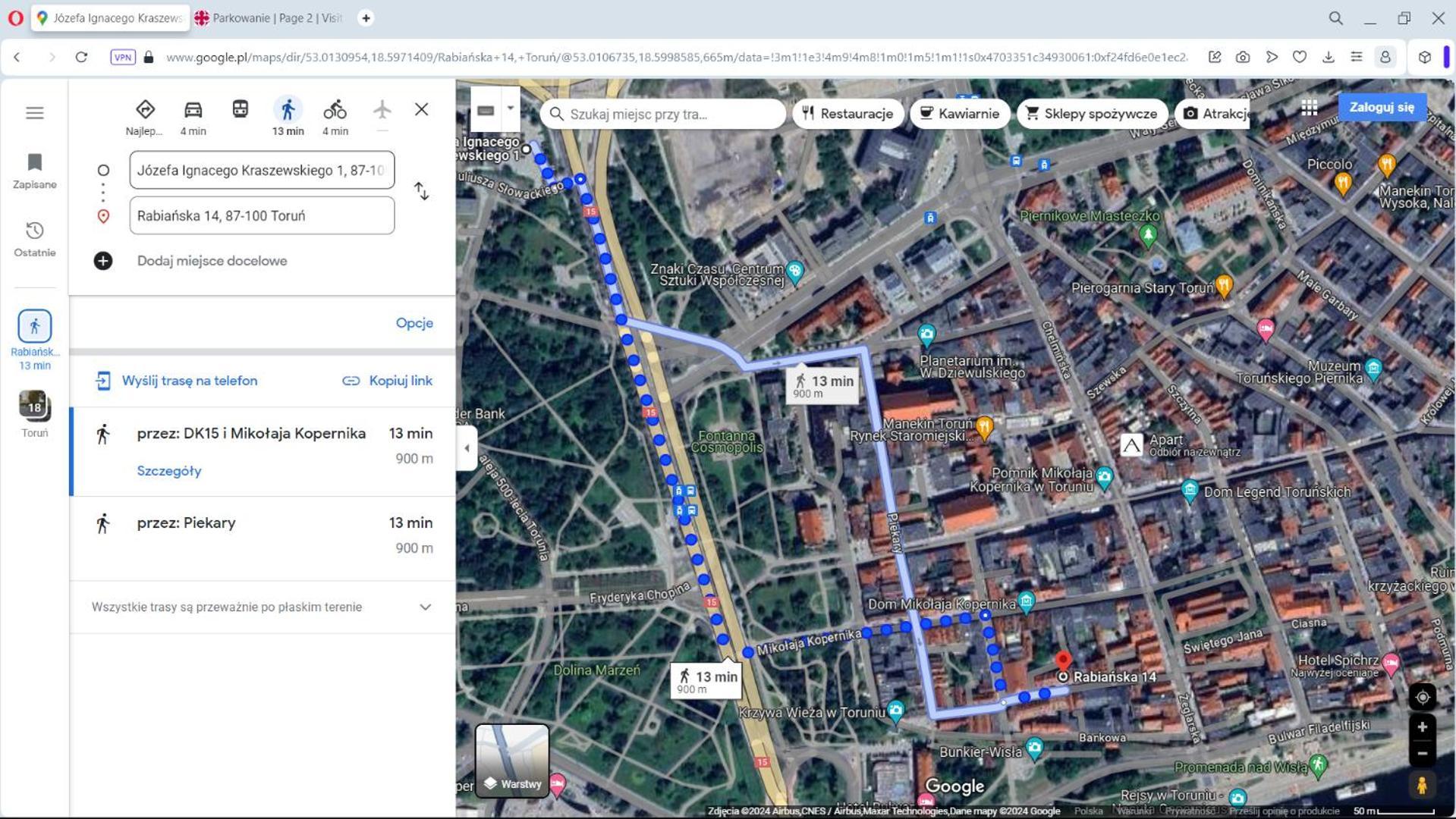This screenshot has width=1456, height=819.
Task: Open Szczegóły for the first route
Action: (x=169, y=471)
